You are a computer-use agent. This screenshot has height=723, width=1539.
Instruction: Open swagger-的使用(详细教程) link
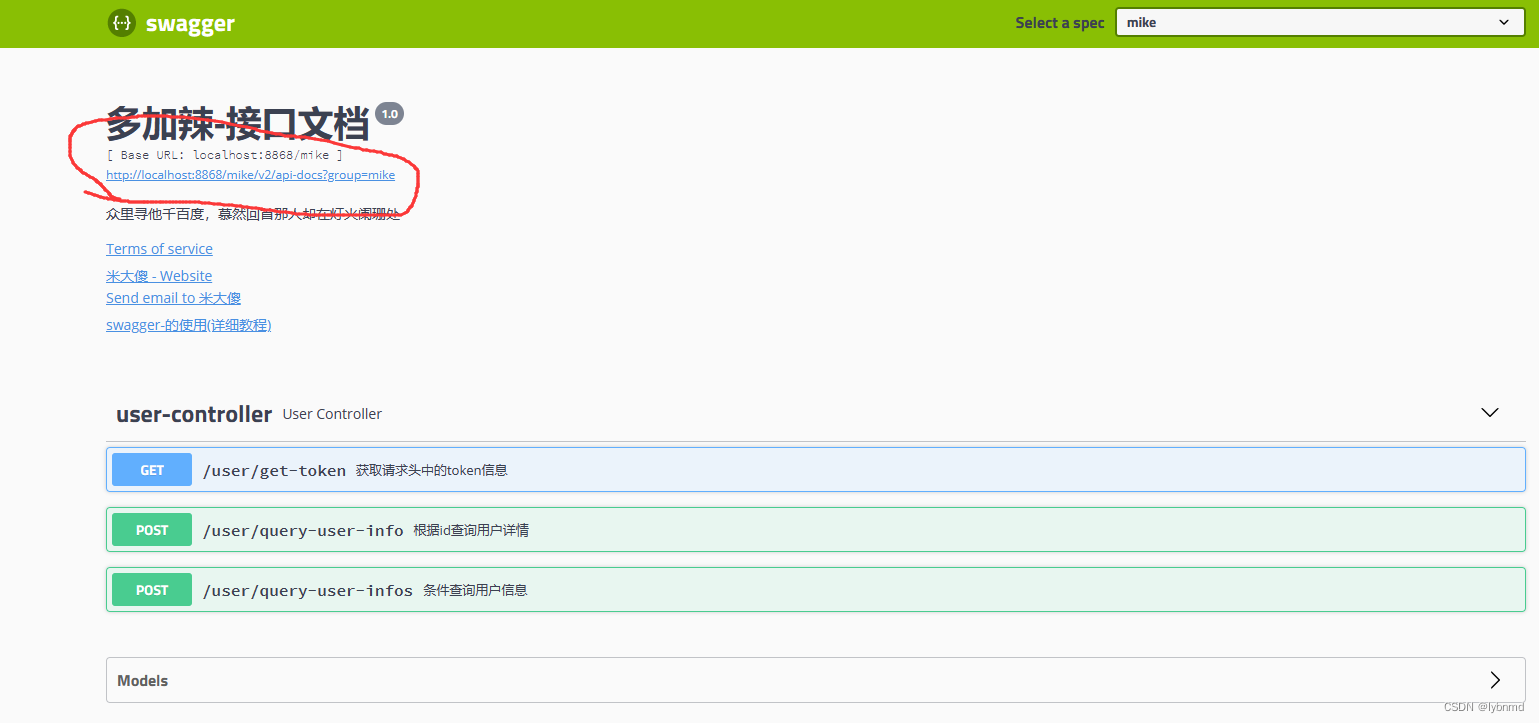coord(188,325)
